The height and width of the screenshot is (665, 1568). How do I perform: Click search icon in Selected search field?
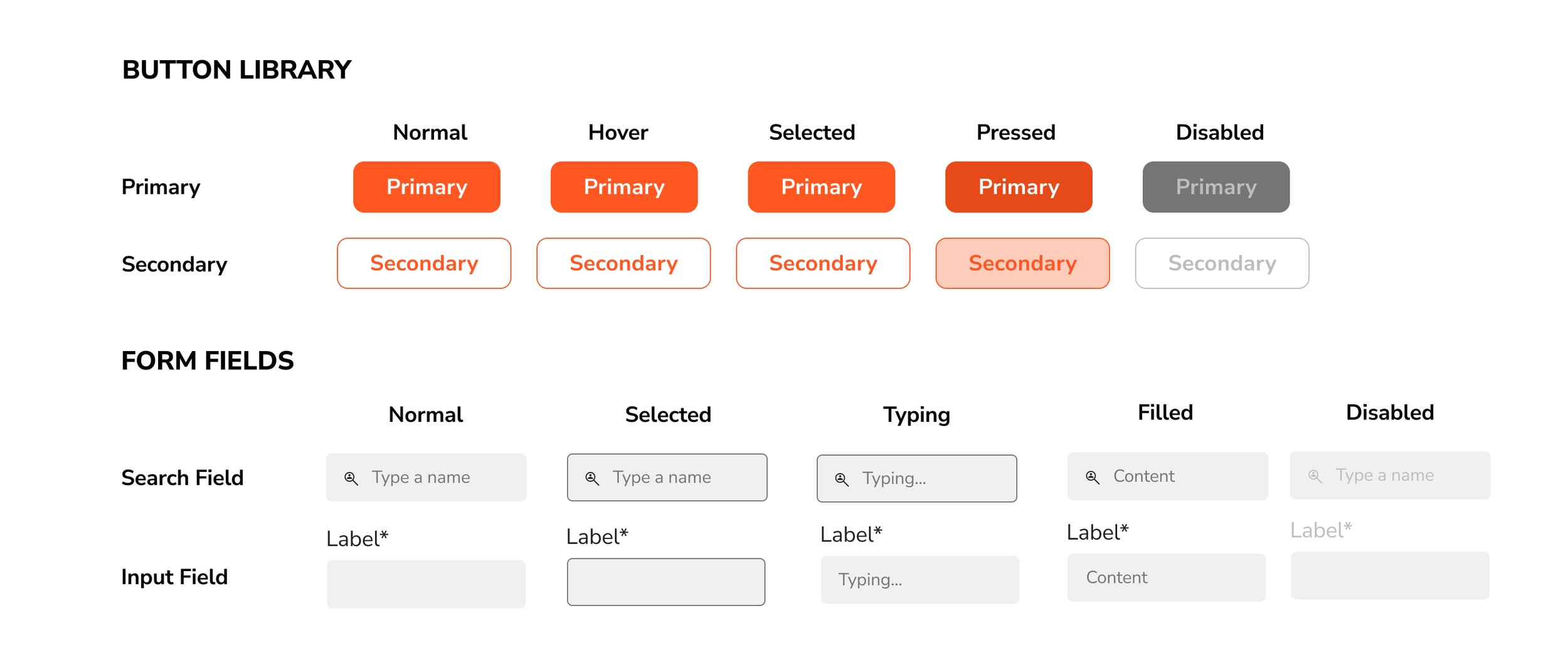592,479
